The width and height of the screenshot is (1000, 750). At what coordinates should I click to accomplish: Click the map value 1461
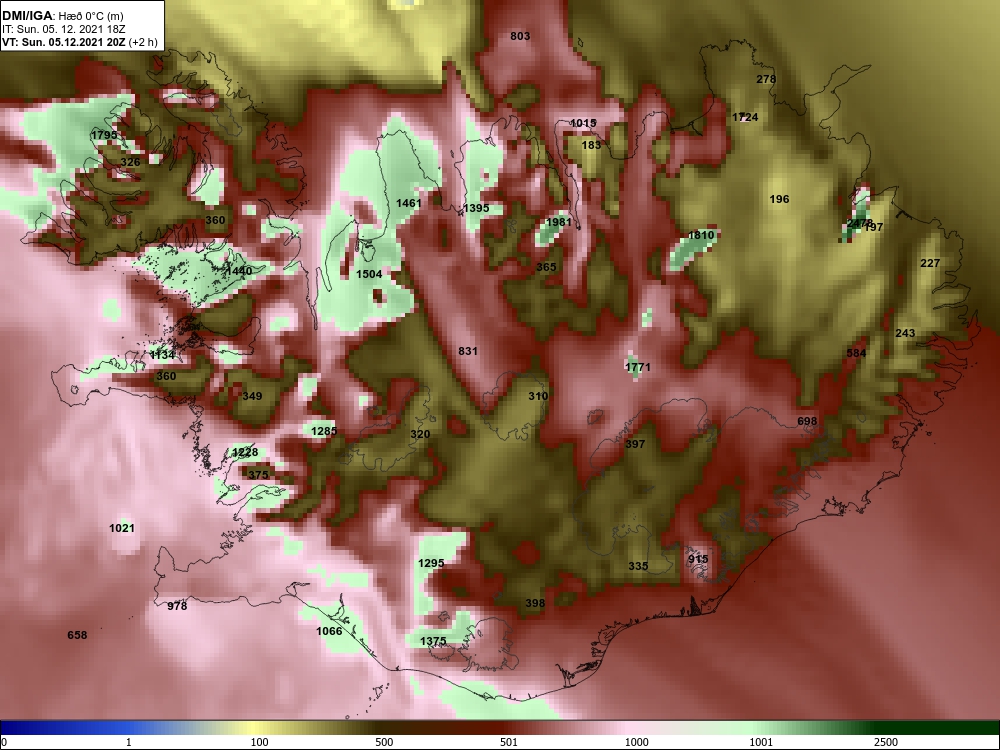point(409,203)
